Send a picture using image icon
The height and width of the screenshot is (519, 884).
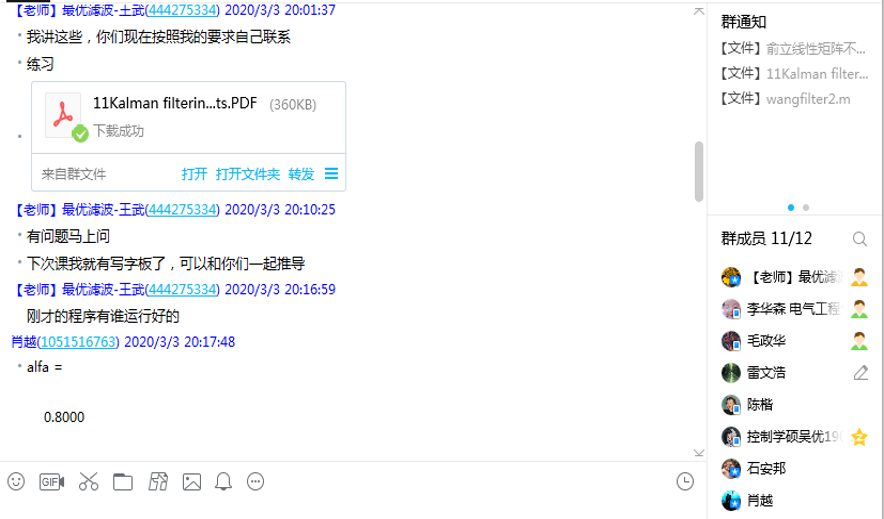(192, 482)
